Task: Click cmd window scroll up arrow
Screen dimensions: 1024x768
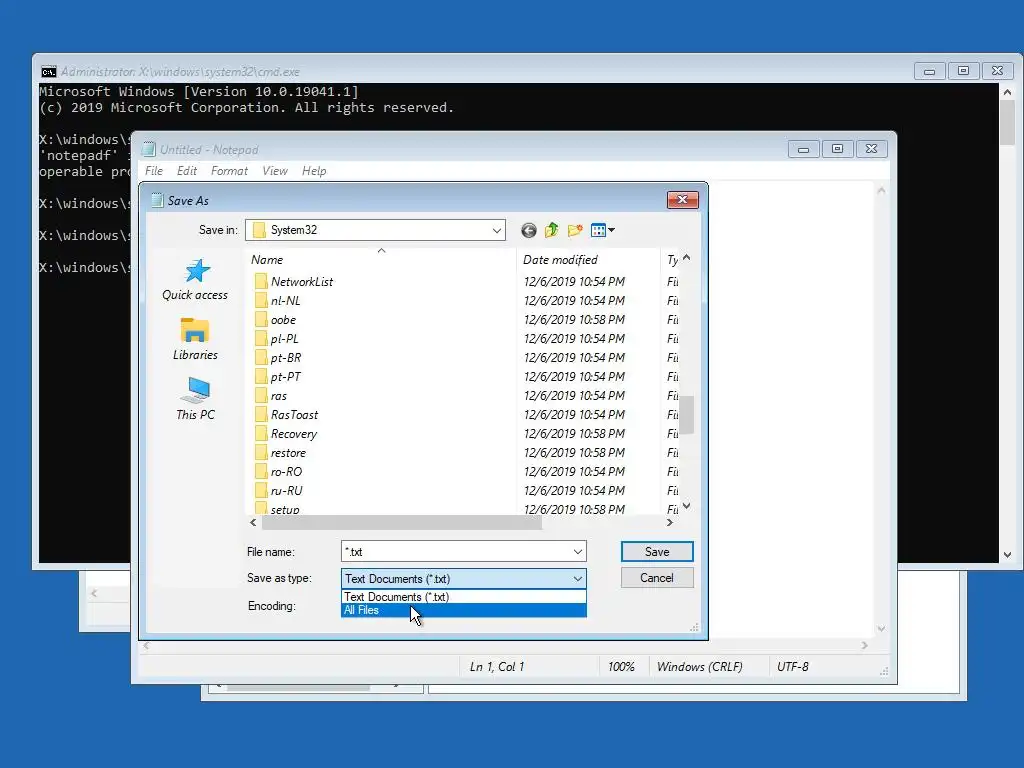Action: [x=1008, y=92]
